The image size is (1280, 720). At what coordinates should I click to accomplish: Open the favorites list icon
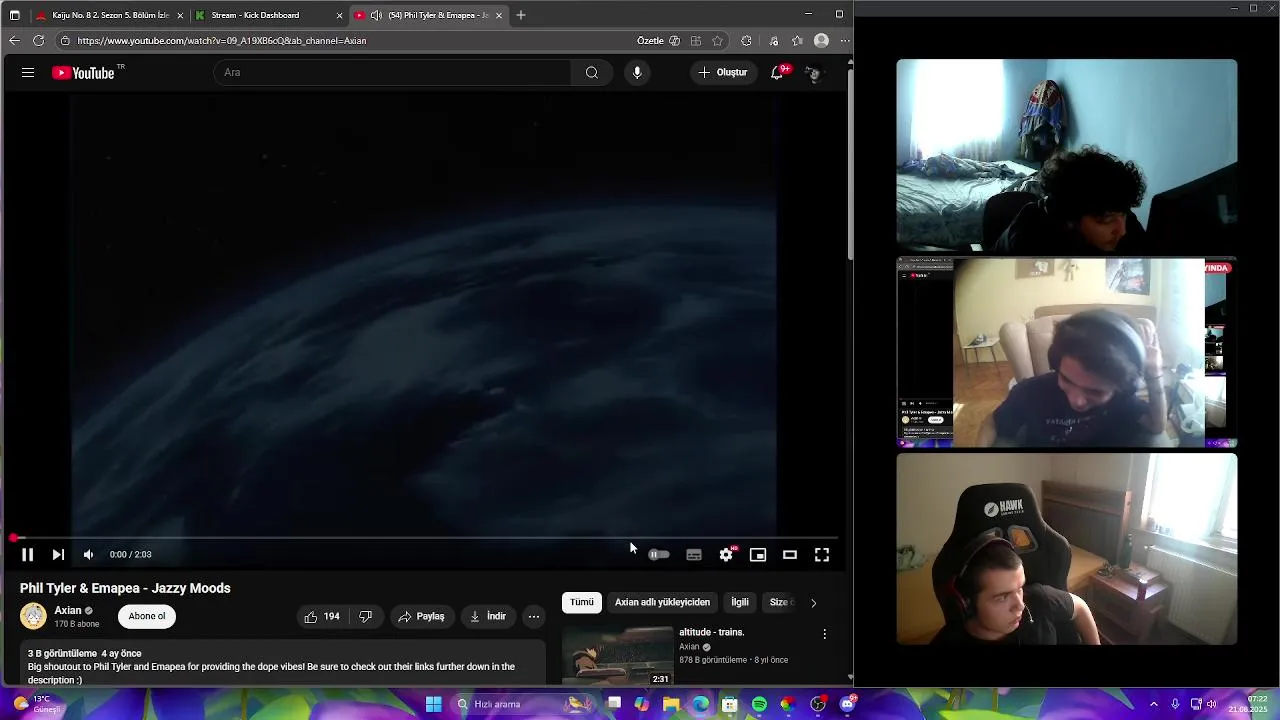tap(797, 41)
